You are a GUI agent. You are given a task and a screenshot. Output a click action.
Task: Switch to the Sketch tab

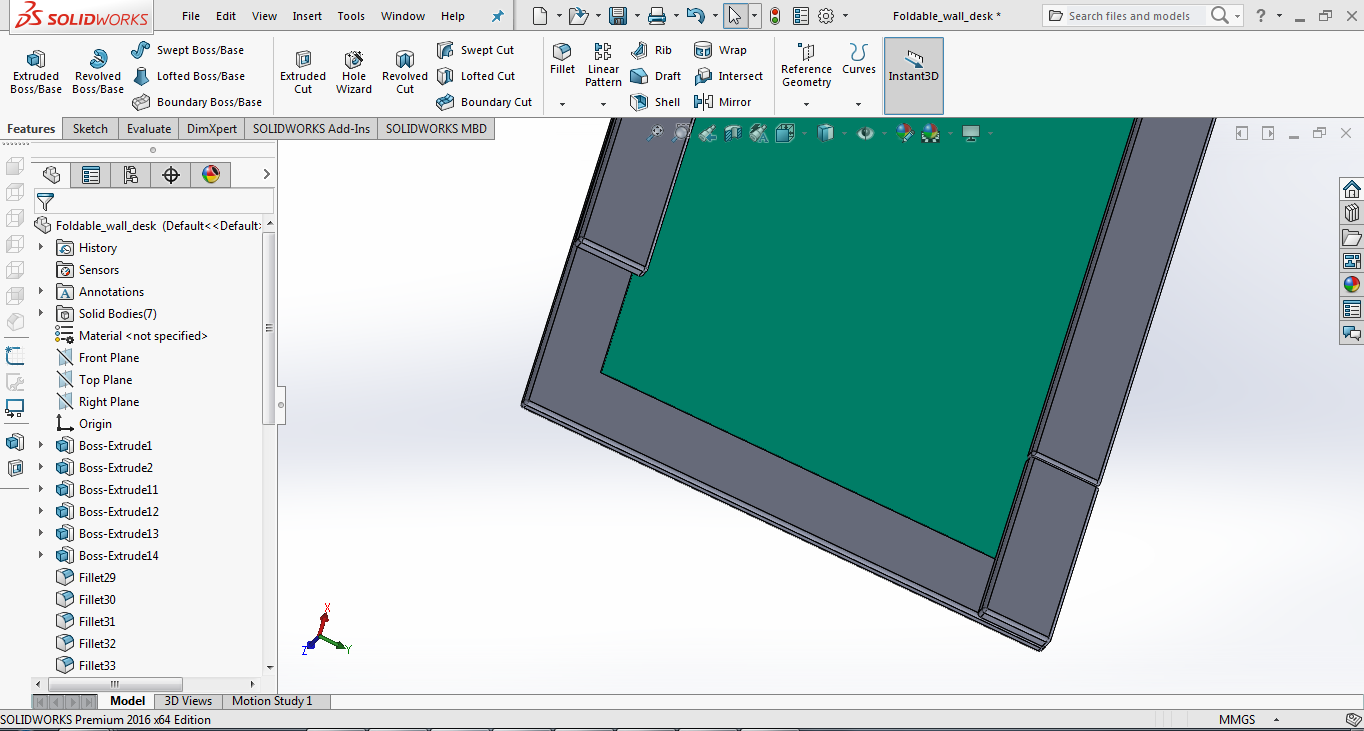[90, 128]
